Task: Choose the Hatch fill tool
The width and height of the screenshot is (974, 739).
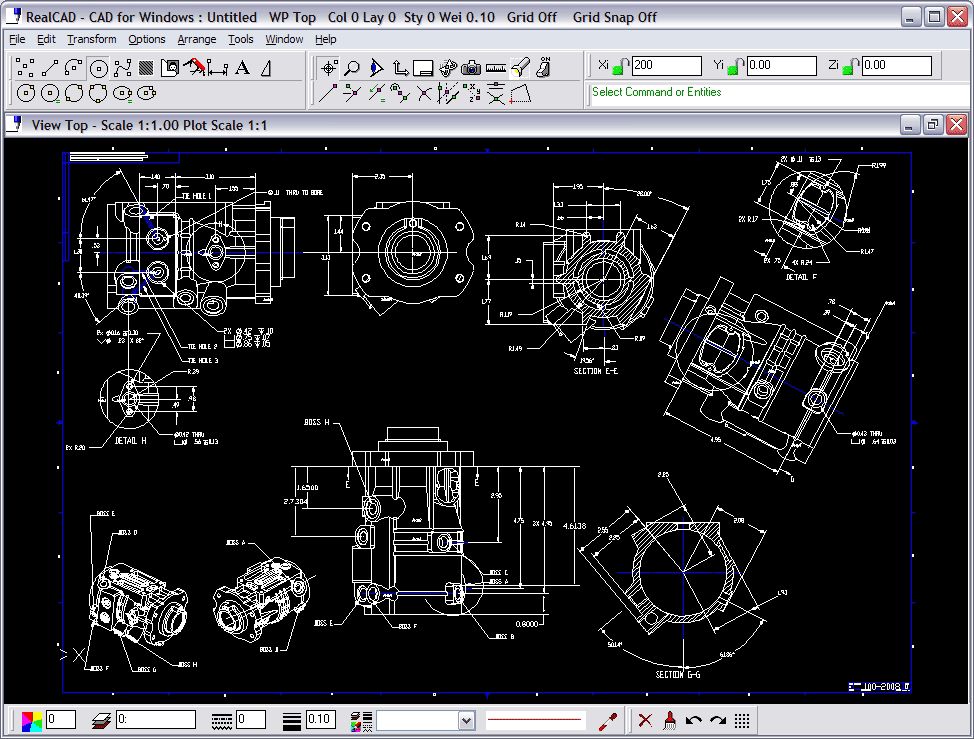Action: tap(146, 68)
